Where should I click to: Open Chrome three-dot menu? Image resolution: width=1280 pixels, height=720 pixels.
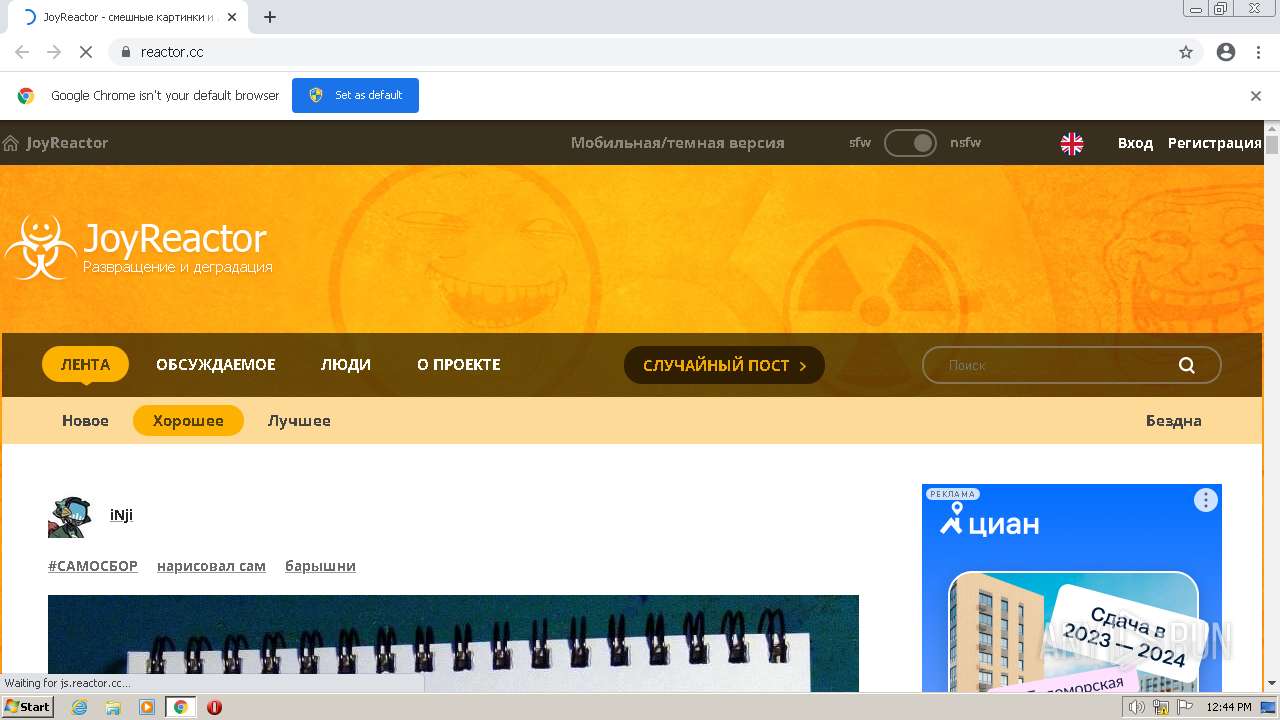pos(1258,52)
